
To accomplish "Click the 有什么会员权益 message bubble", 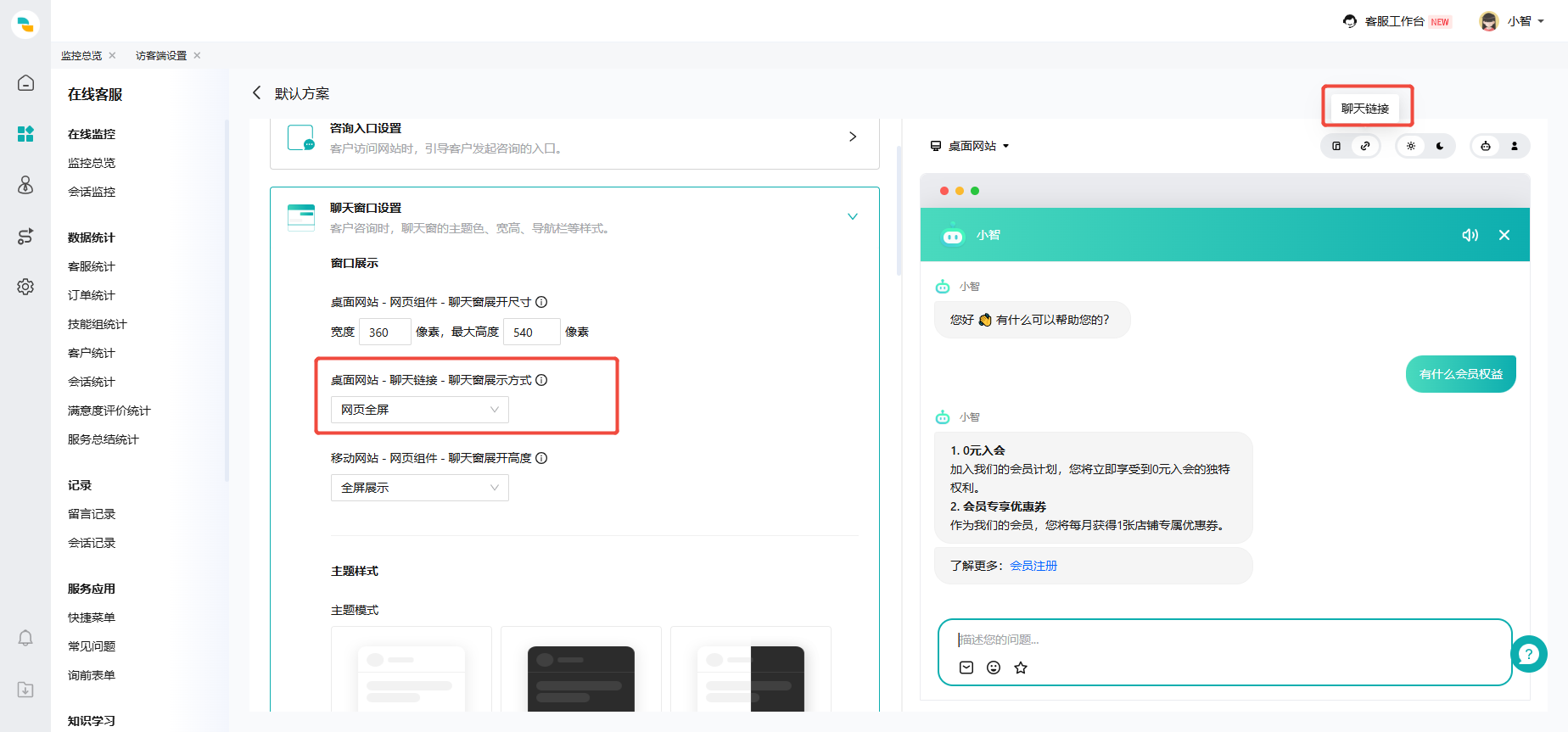I will [x=1461, y=374].
